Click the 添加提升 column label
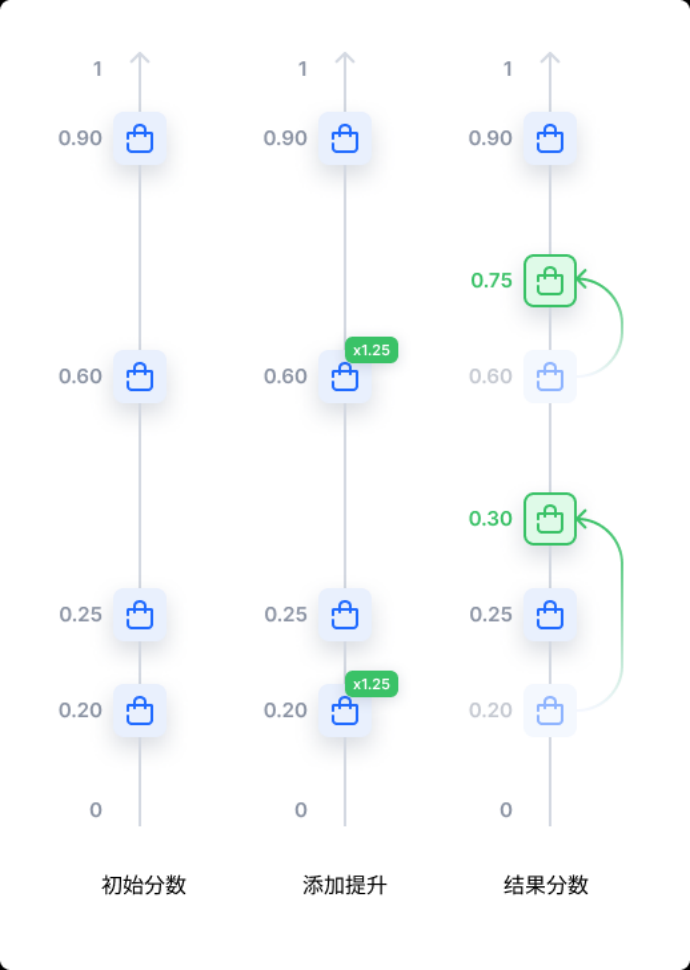The height and width of the screenshot is (970, 690). [x=345, y=885]
